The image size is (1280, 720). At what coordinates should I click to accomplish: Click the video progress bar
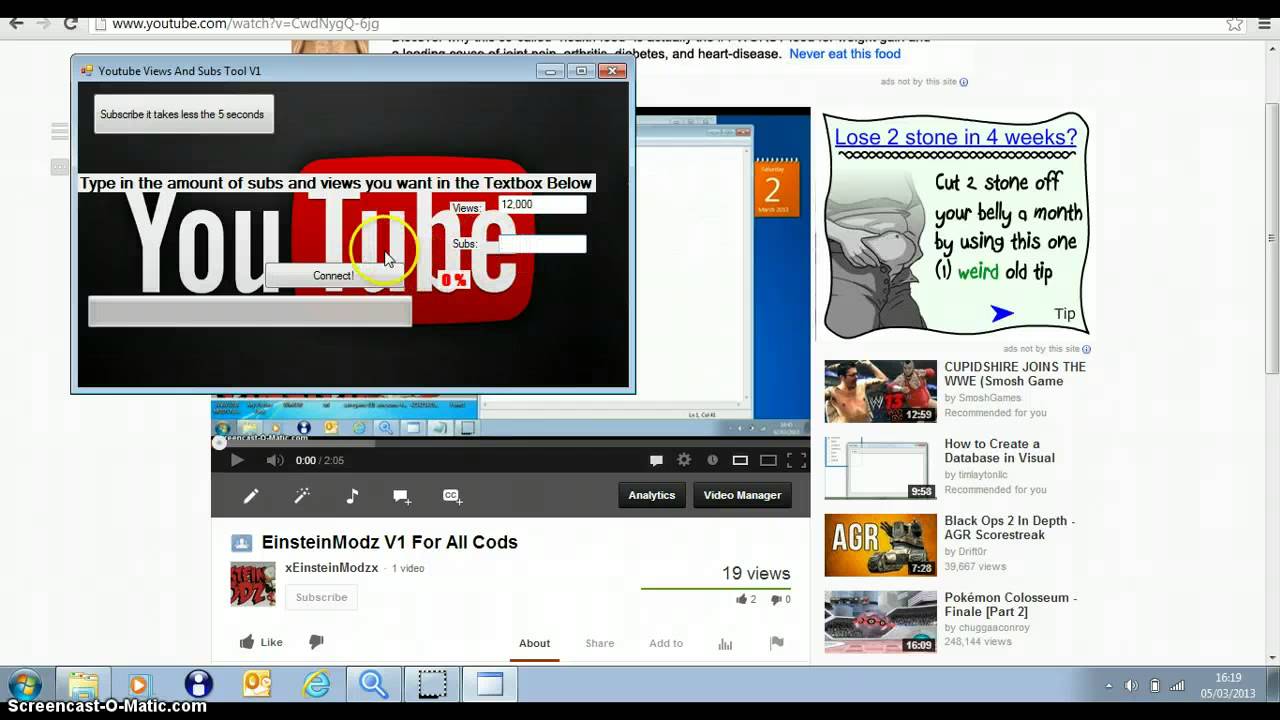(510, 443)
